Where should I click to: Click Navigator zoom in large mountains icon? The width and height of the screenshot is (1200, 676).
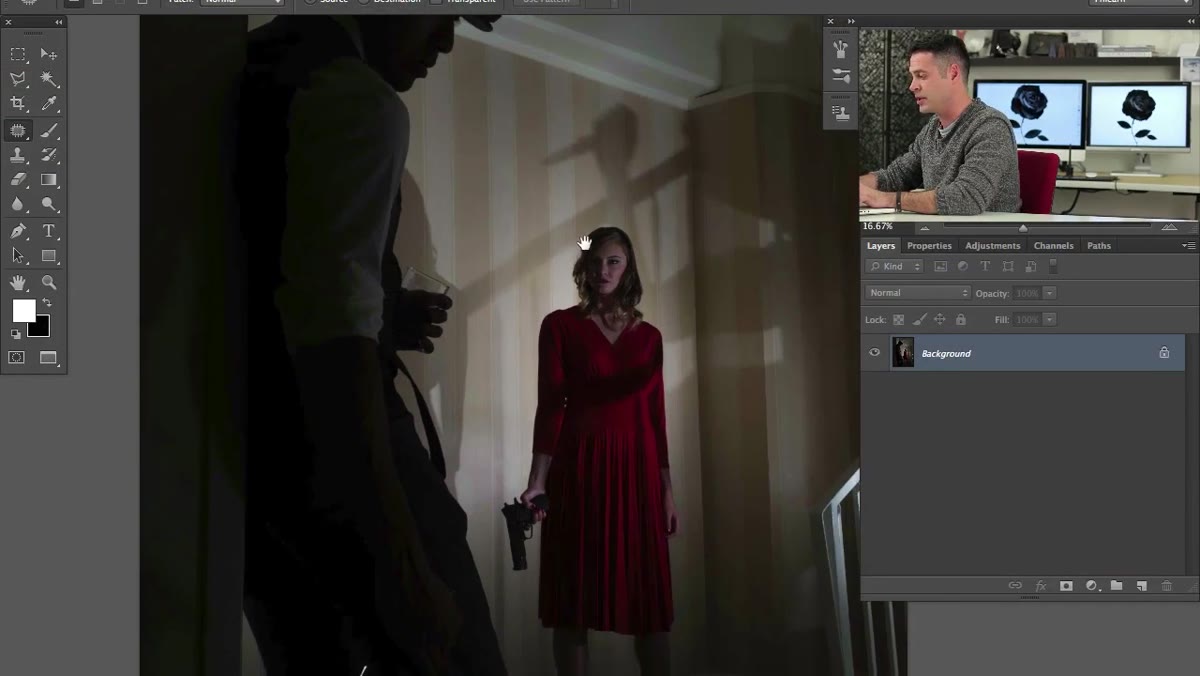1169,227
